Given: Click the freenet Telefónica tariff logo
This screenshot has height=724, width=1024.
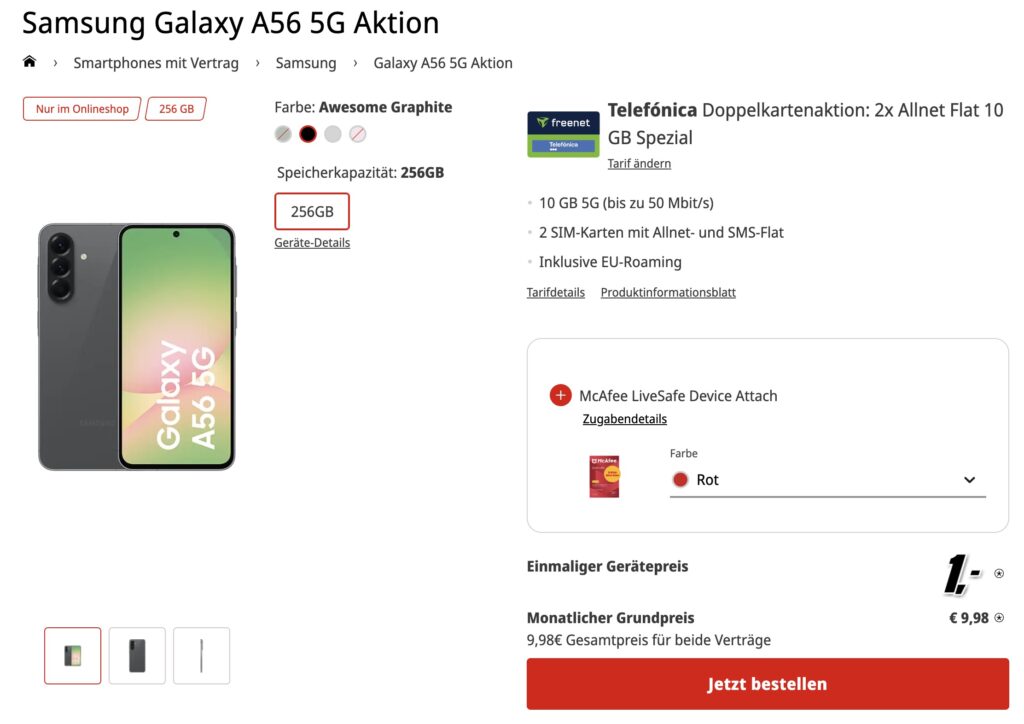Looking at the screenshot, I should (x=563, y=134).
